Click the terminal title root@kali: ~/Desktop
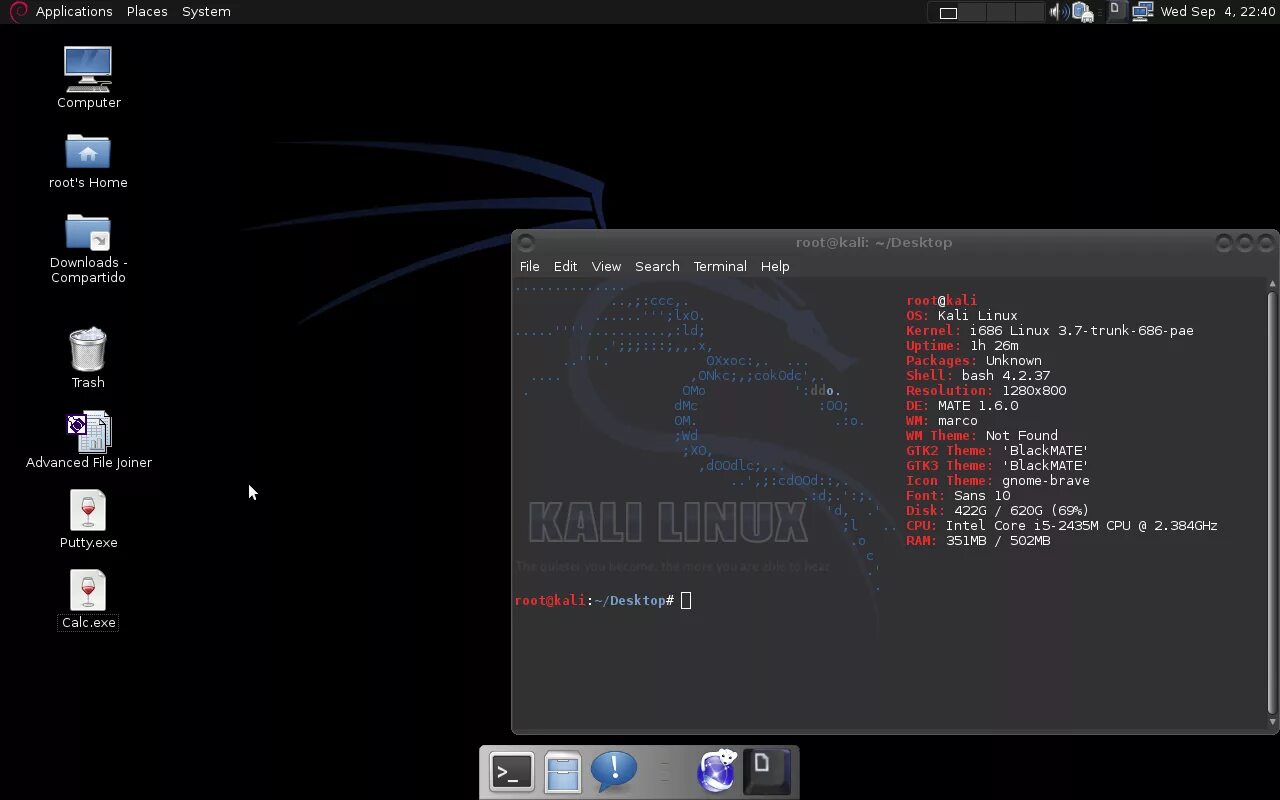 click(x=873, y=242)
